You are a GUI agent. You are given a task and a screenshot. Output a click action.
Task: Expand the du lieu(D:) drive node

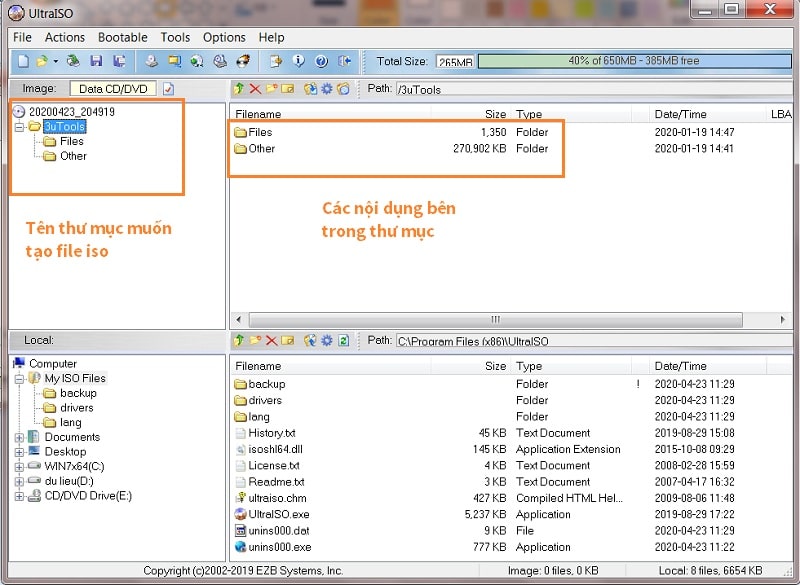click(19, 481)
